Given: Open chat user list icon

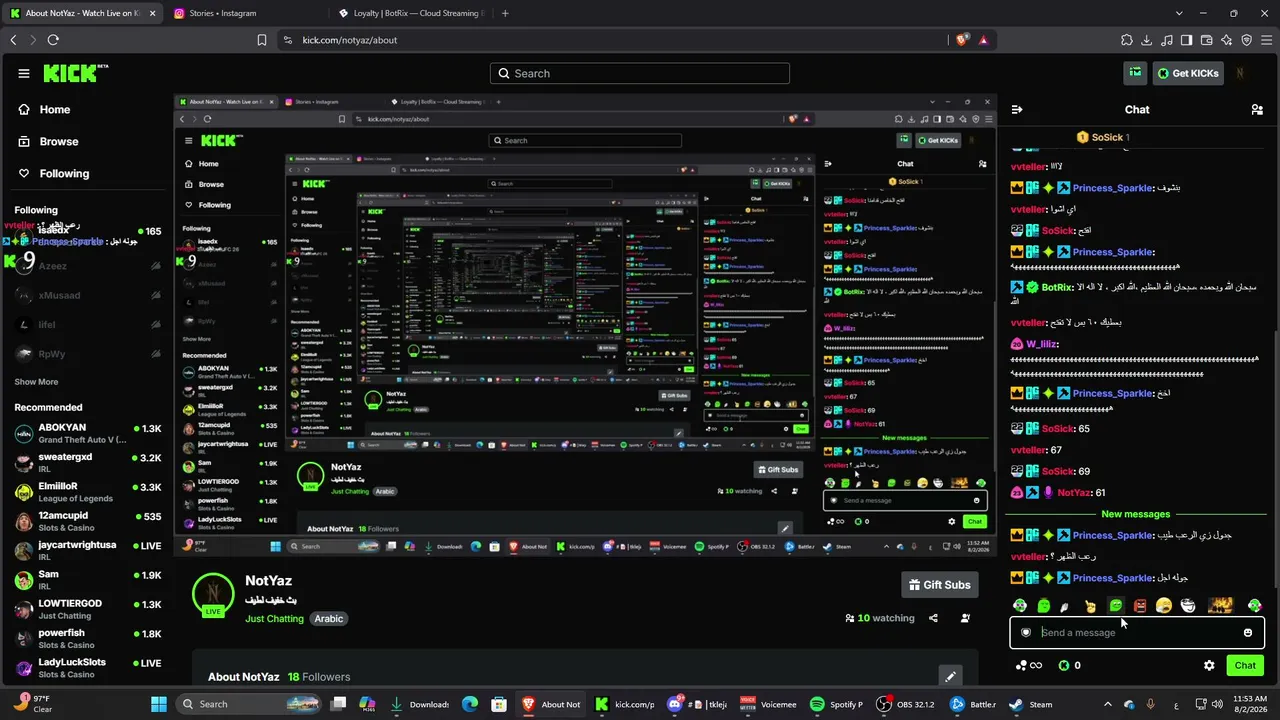Looking at the screenshot, I should coord(1257,109).
